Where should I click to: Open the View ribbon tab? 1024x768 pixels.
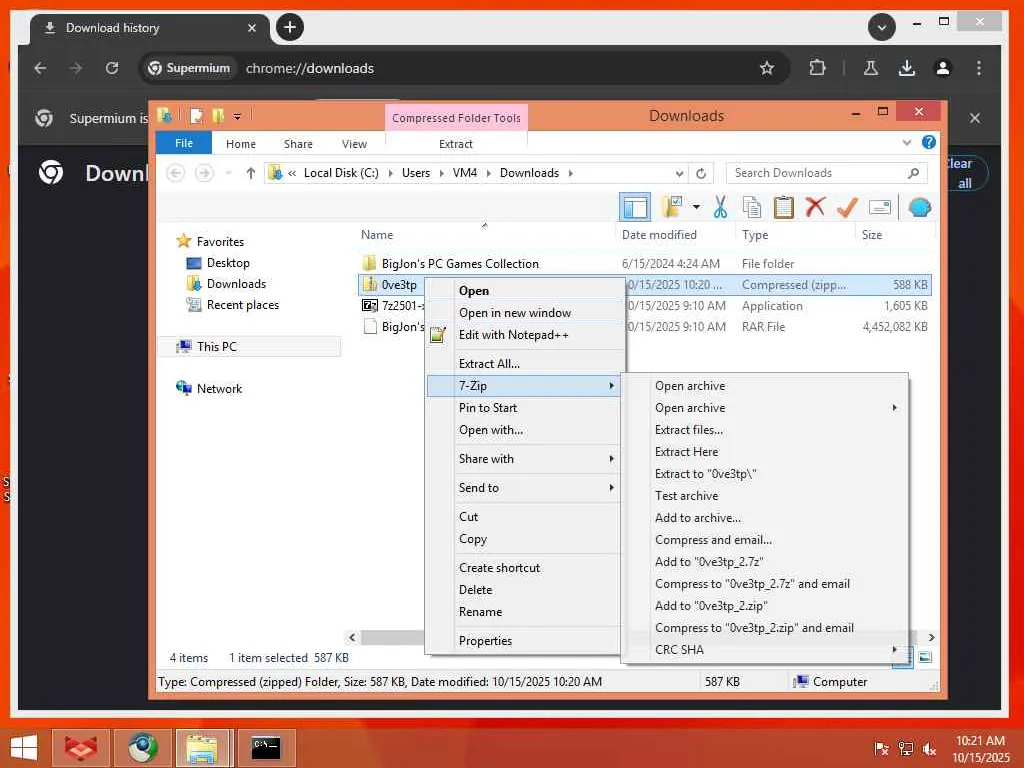pyautogui.click(x=354, y=144)
